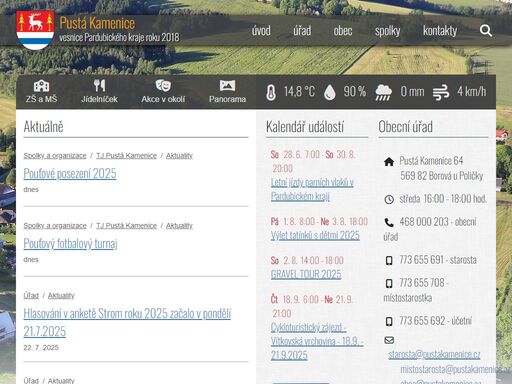Click TJ Pustá Kamenice breadcrumb above Pouťový fotbalový turnaj
The height and width of the screenshot is (384, 512).
tap(127, 226)
